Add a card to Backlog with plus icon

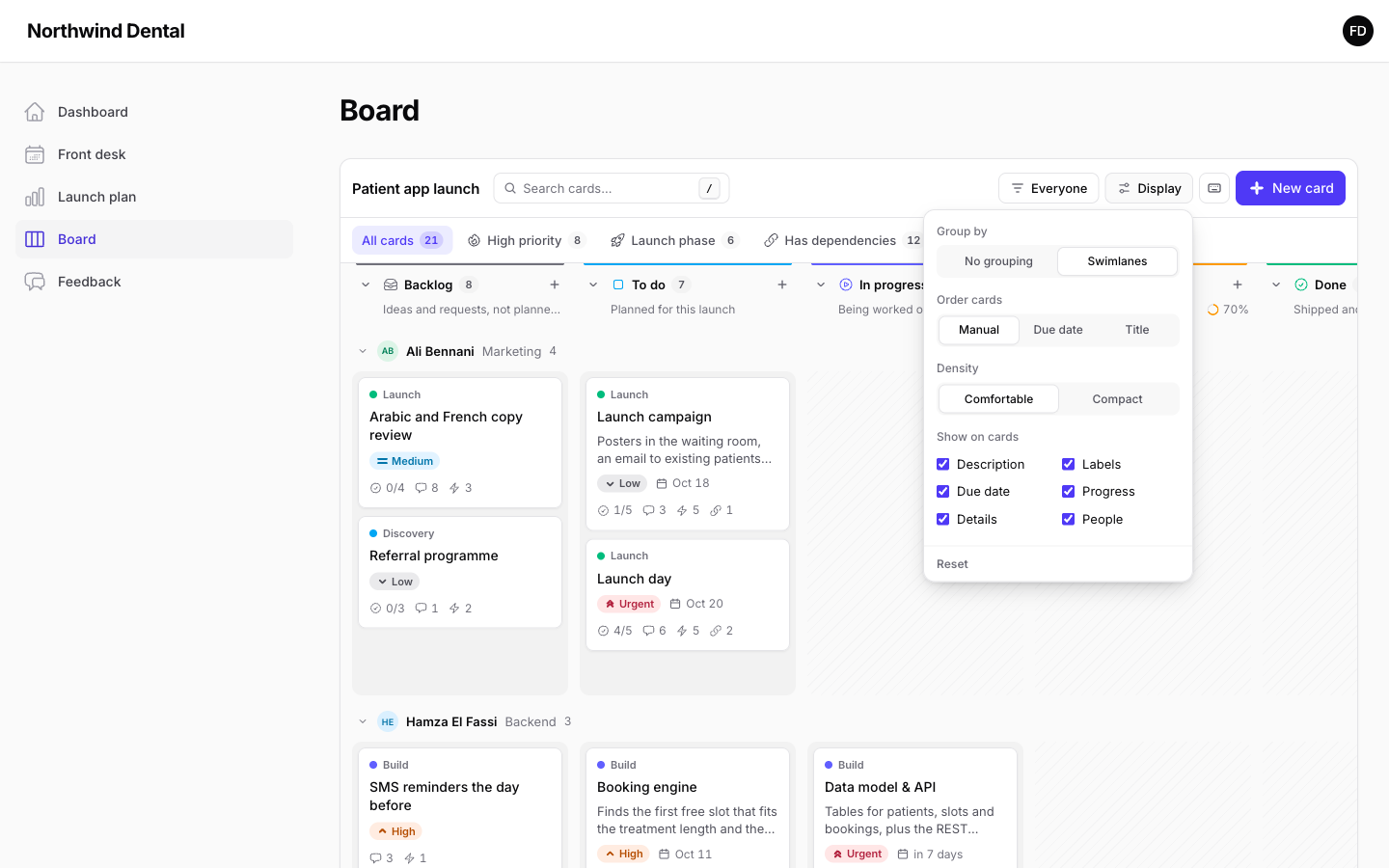click(555, 285)
